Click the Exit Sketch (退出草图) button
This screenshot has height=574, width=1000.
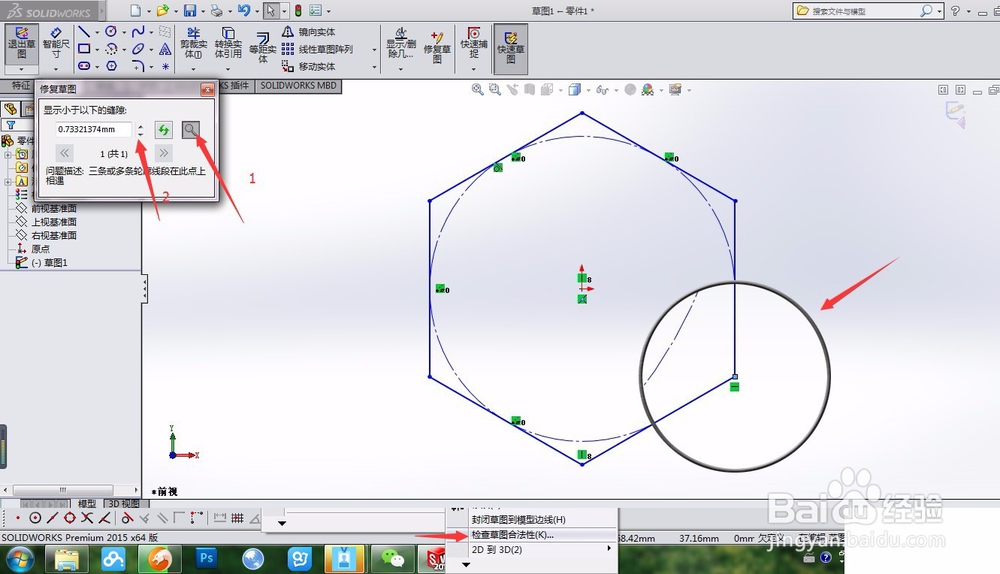(x=22, y=43)
